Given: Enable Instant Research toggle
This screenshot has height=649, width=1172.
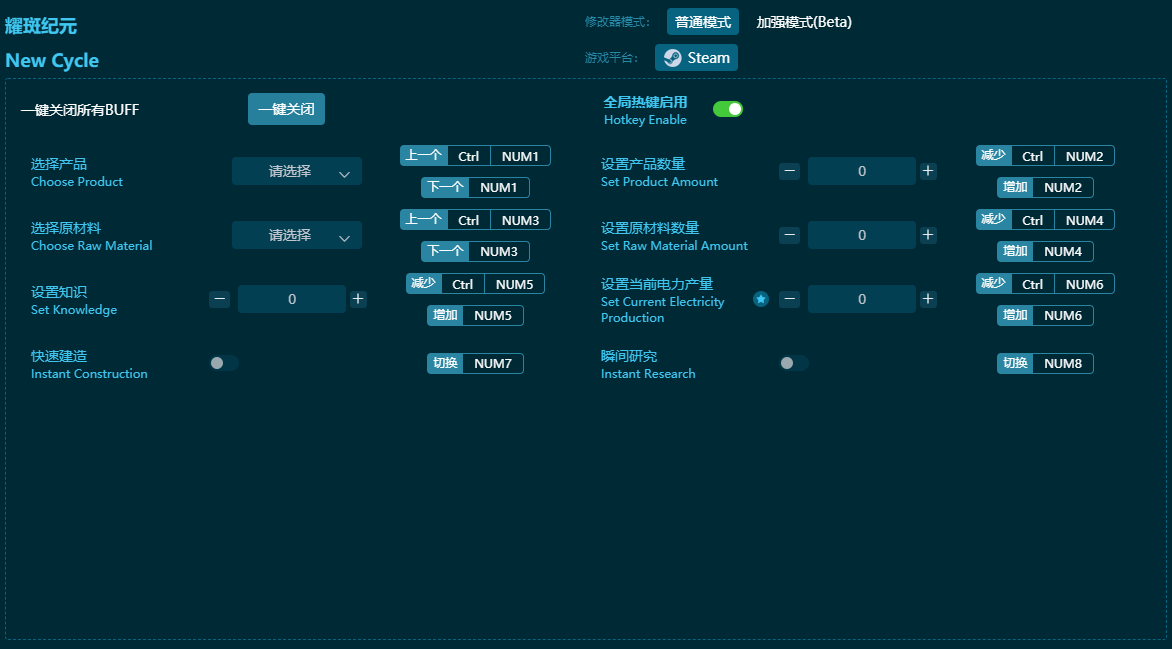Looking at the screenshot, I should tap(793, 363).
